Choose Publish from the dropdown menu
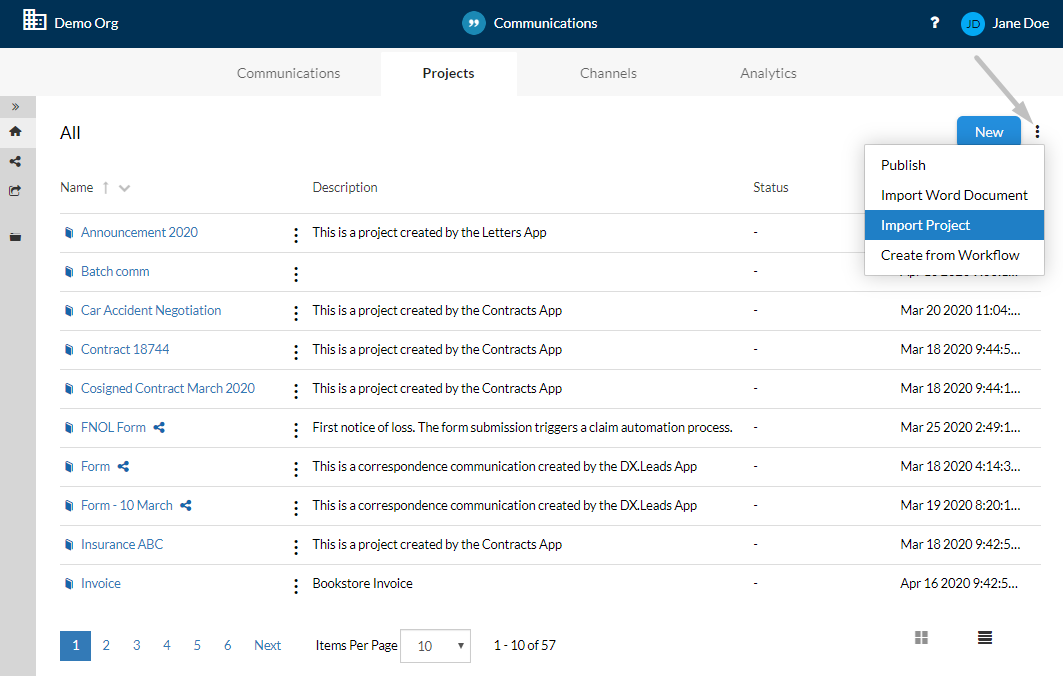This screenshot has height=676, width=1063. coord(954,165)
